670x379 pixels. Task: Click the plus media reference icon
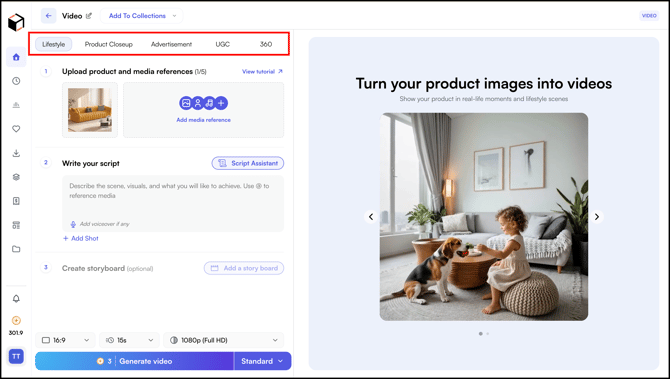(x=221, y=103)
